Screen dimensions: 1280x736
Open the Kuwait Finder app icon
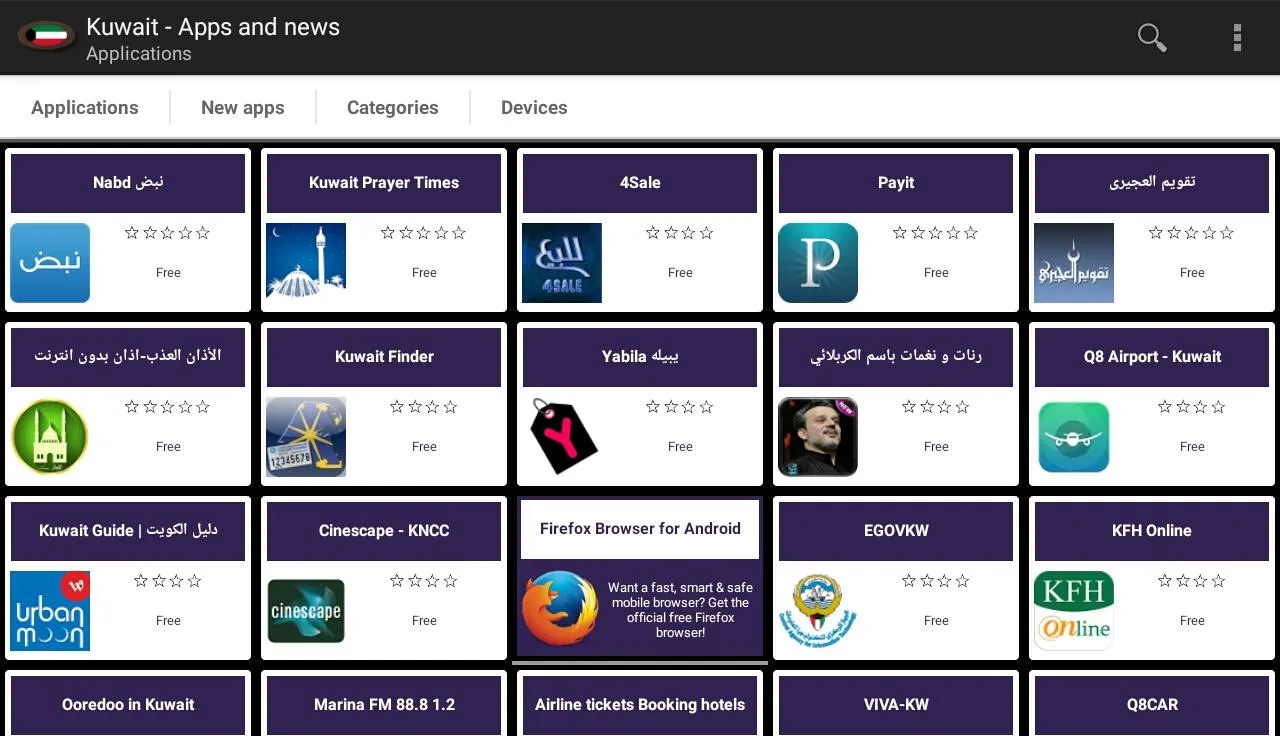(x=306, y=437)
